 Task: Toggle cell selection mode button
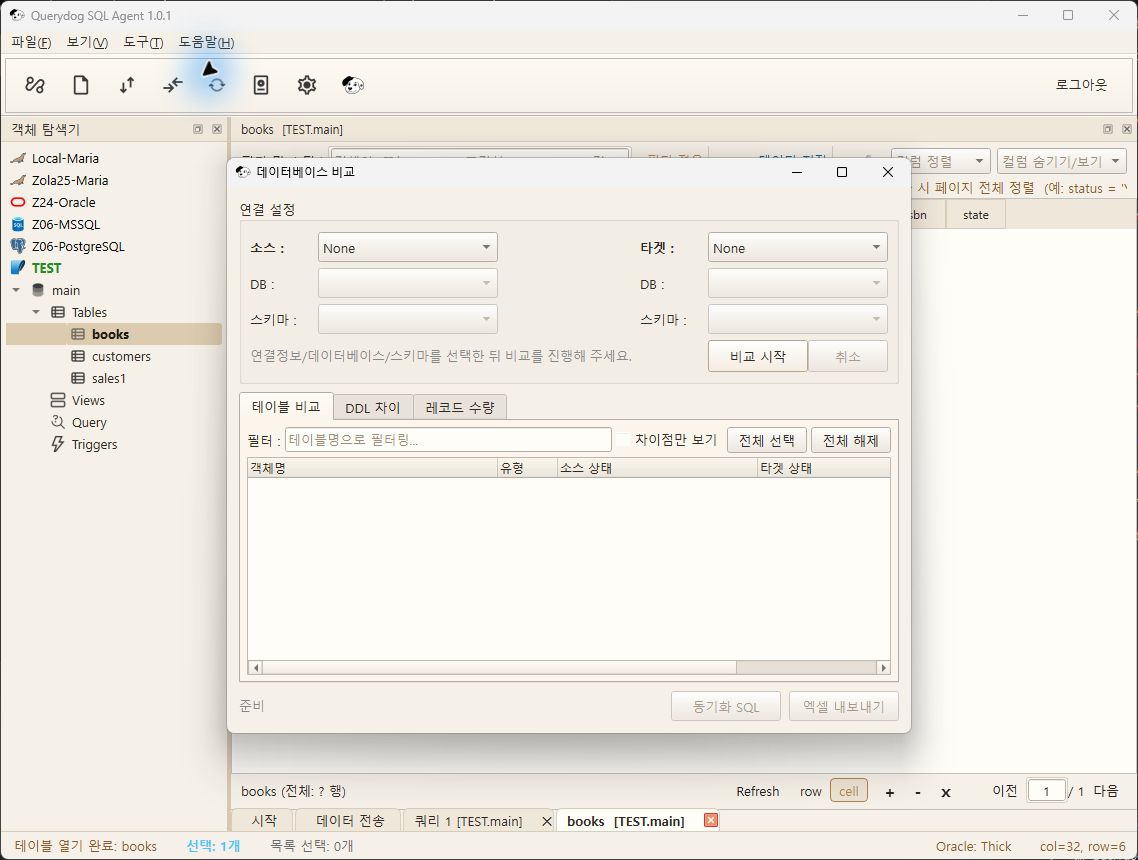tap(848, 791)
